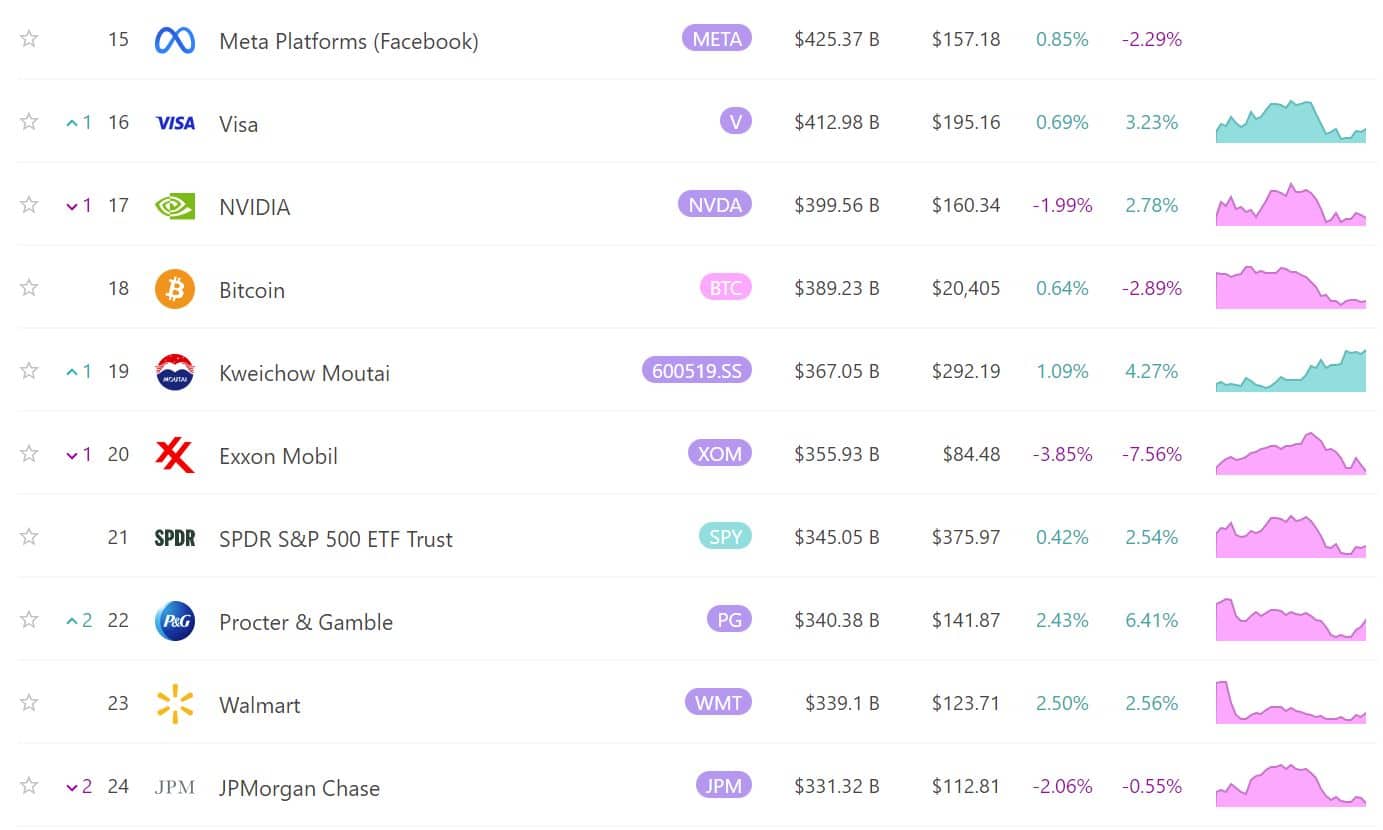Click the V ticker badge
Viewport: 1383px width, 830px height.
735,122
